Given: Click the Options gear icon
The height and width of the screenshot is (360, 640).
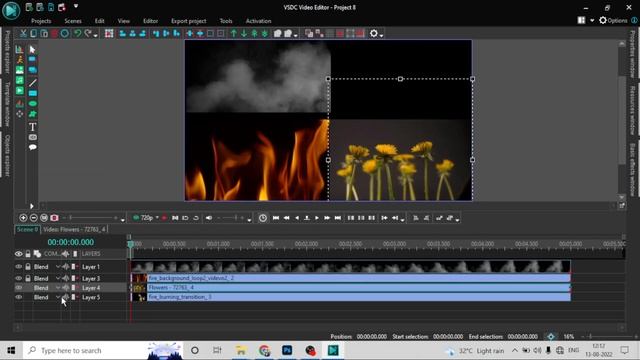Looking at the screenshot, I should (x=602, y=20).
